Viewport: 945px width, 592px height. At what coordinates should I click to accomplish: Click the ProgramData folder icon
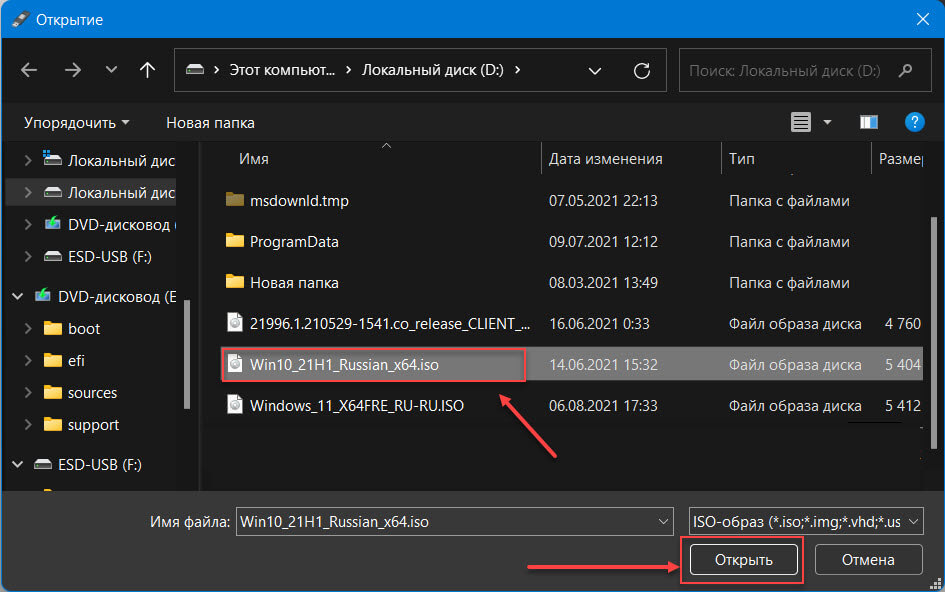(x=234, y=241)
